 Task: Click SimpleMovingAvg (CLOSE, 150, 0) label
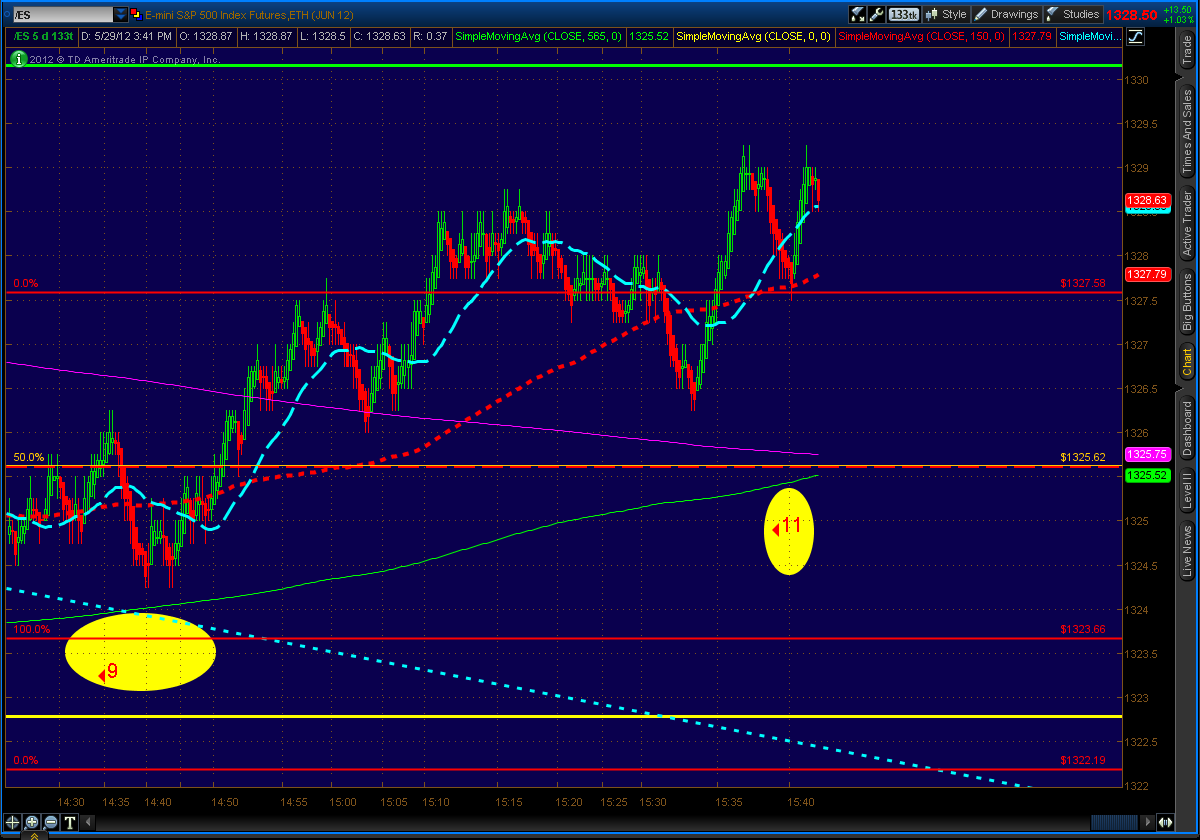[x=921, y=36]
